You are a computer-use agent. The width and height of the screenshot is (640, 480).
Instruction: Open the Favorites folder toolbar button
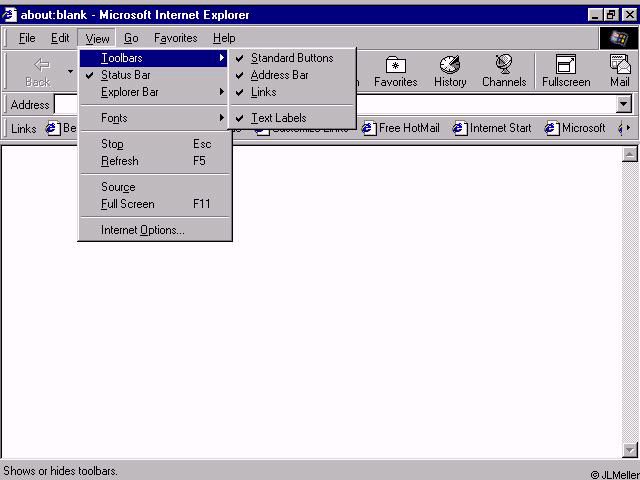coord(395,71)
